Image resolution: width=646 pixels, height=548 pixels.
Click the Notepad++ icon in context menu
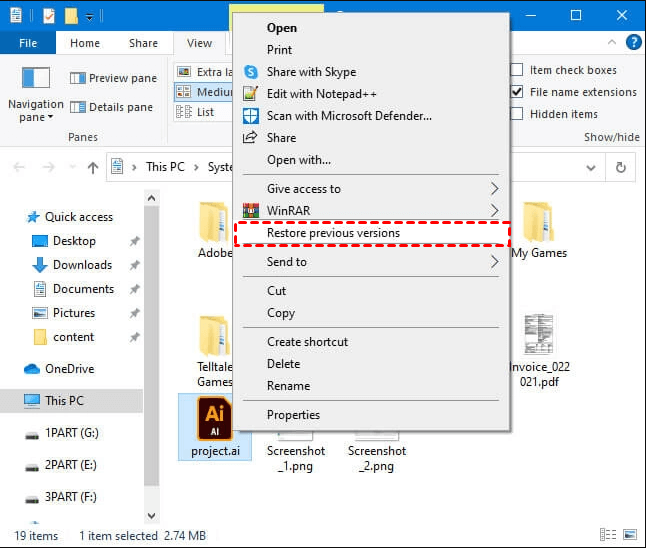(250, 94)
